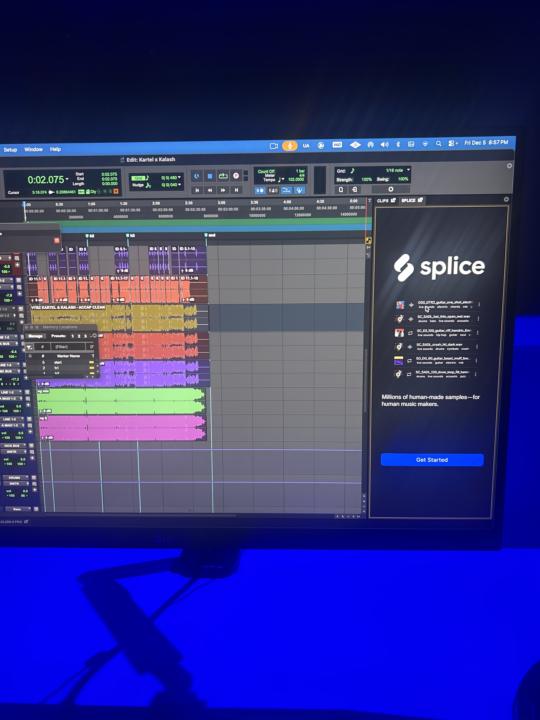Click the Manage button in Memory Locations

(x=35, y=336)
